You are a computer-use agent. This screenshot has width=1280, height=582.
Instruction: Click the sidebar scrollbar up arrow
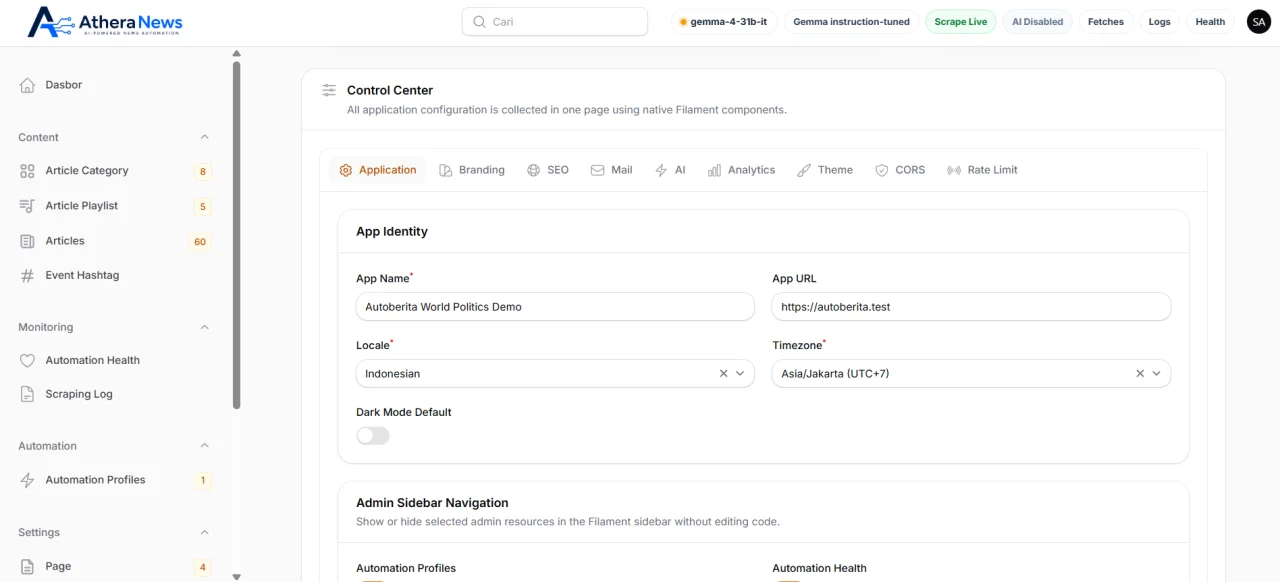(x=237, y=53)
